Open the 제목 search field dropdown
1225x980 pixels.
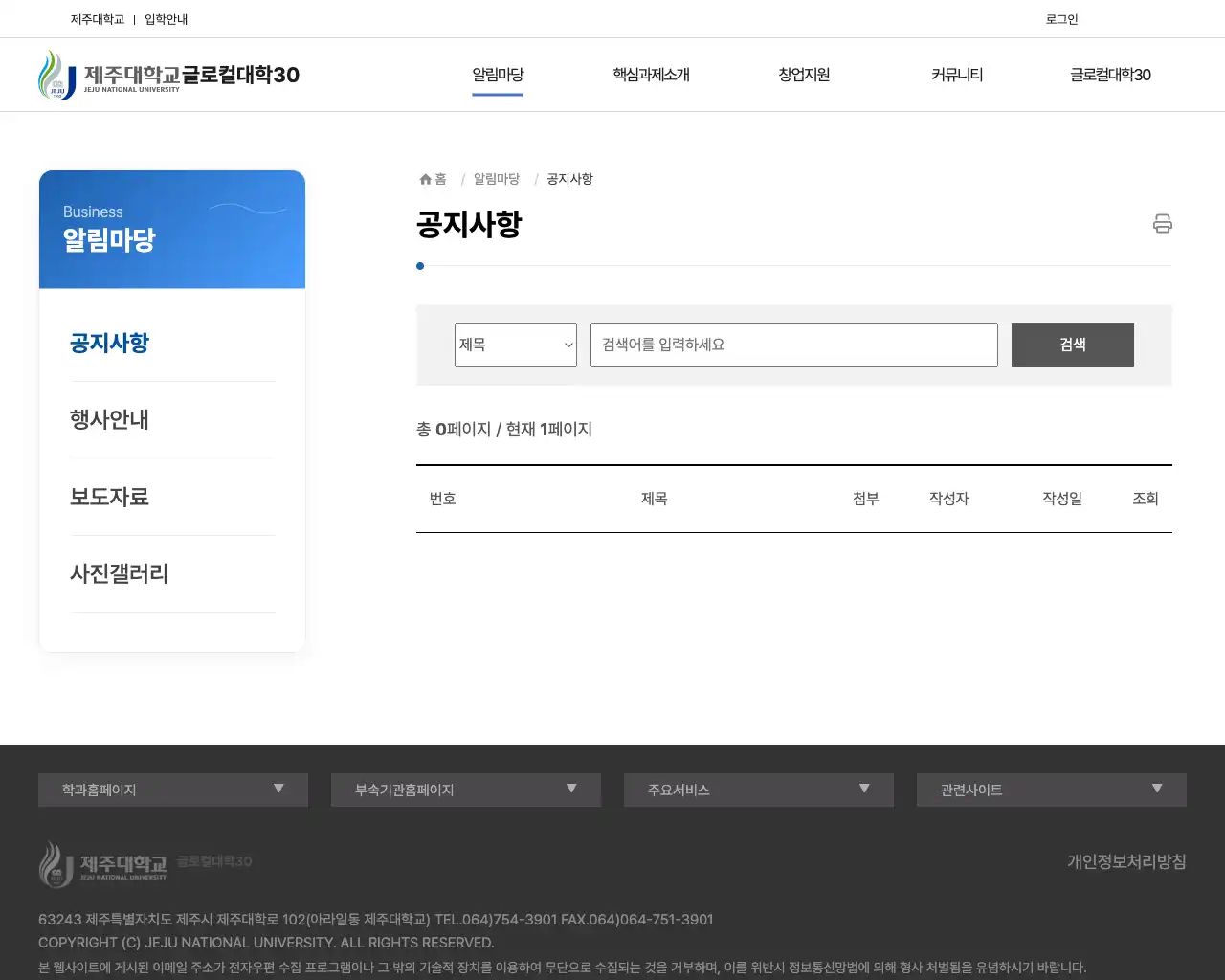[515, 345]
